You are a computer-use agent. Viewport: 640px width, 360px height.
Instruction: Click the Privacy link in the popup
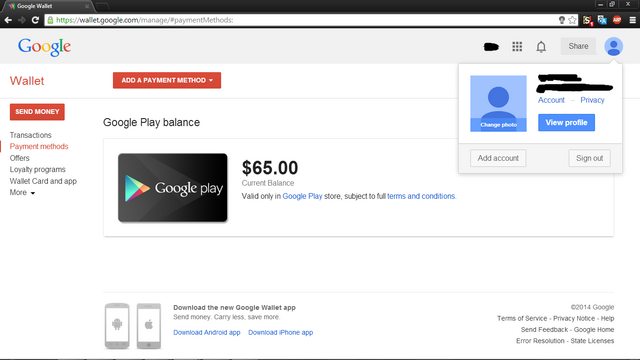(592, 100)
